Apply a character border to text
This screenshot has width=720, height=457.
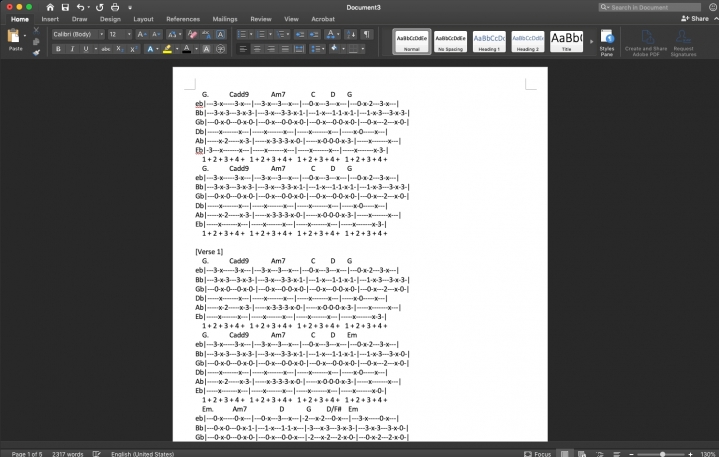(x=220, y=34)
